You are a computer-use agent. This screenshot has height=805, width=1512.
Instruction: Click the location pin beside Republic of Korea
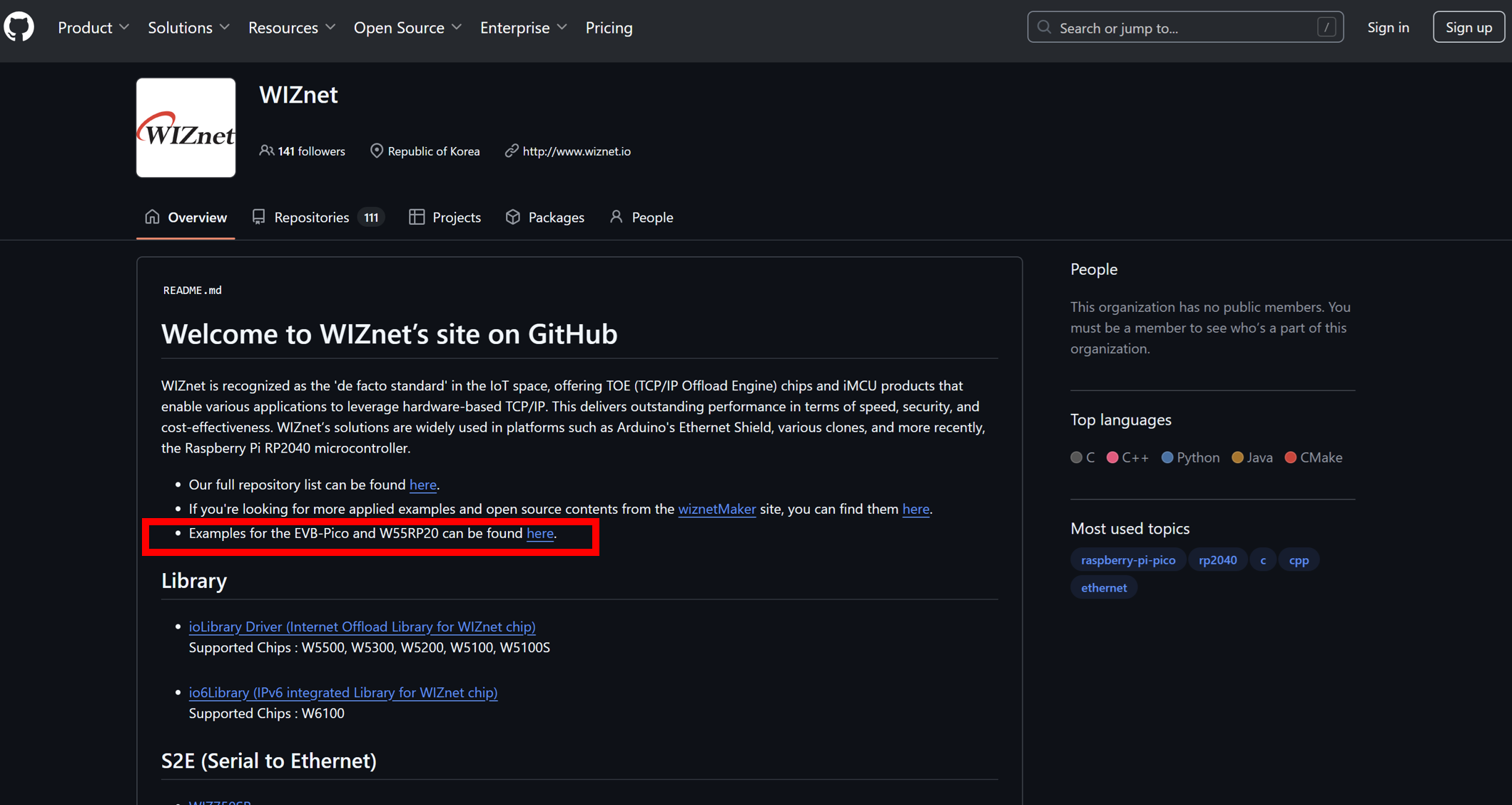click(x=377, y=151)
